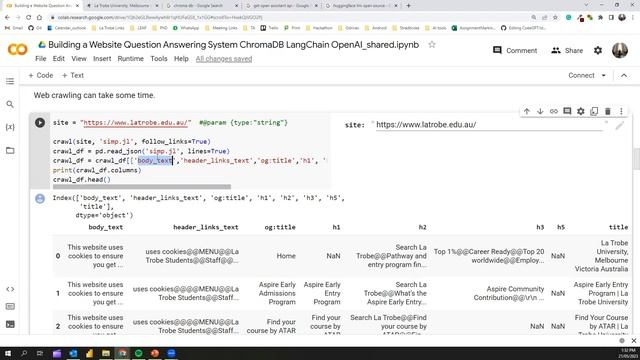Add a new Code cell
Screen dimensions: 640x360
point(41,76)
